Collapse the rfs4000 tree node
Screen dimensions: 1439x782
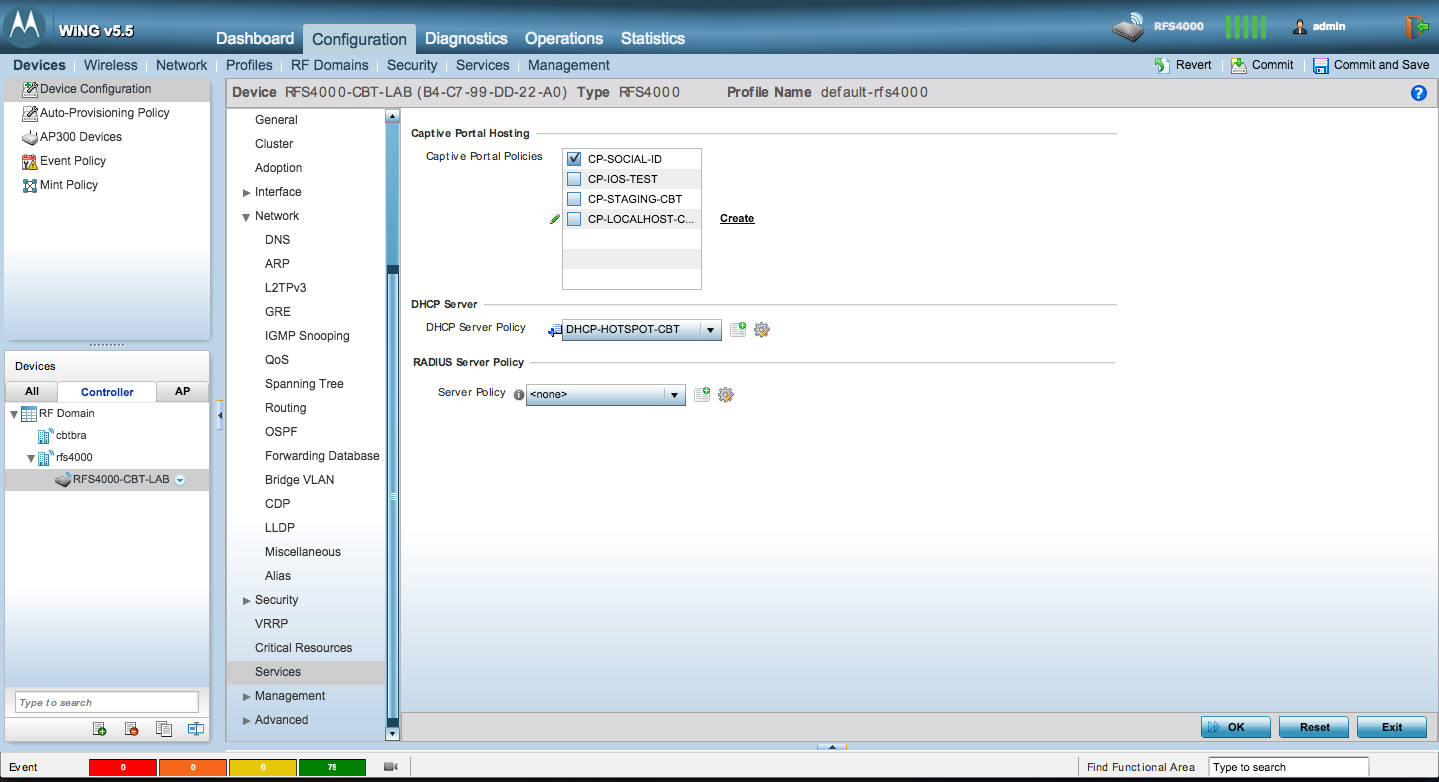[31, 458]
